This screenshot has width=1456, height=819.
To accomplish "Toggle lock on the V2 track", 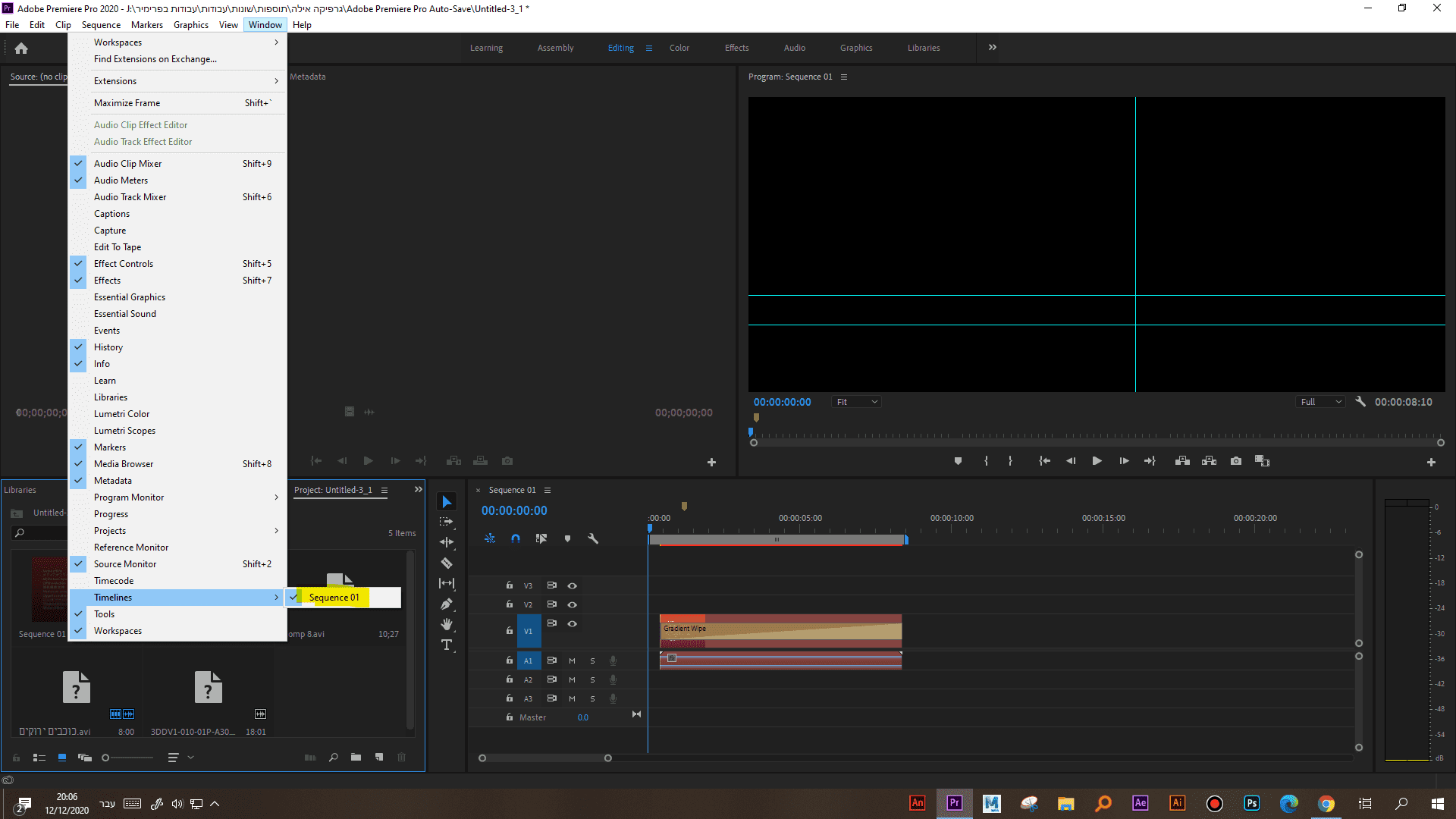I will click(510, 604).
